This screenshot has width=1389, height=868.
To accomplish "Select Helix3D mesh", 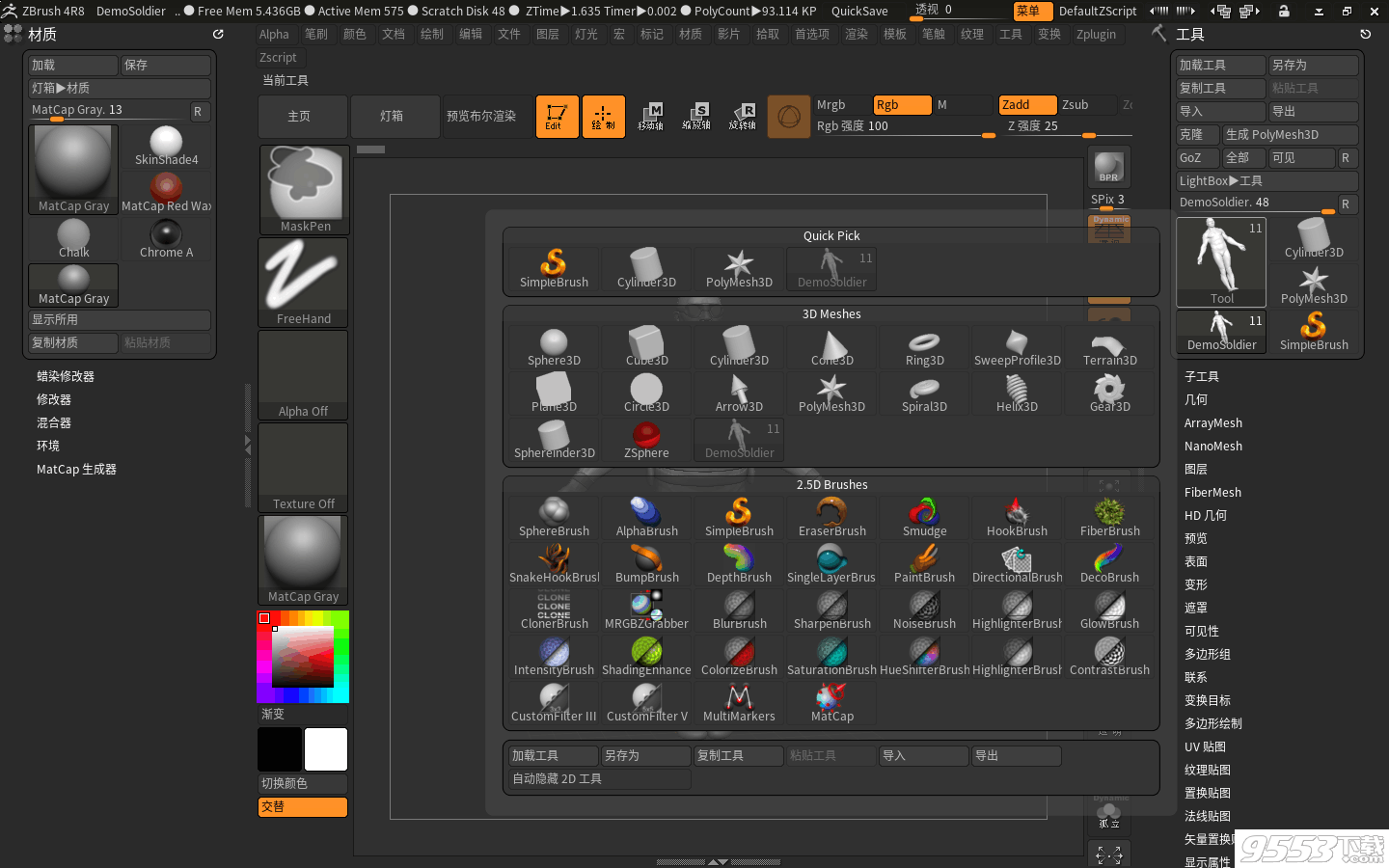I will [x=1017, y=393].
